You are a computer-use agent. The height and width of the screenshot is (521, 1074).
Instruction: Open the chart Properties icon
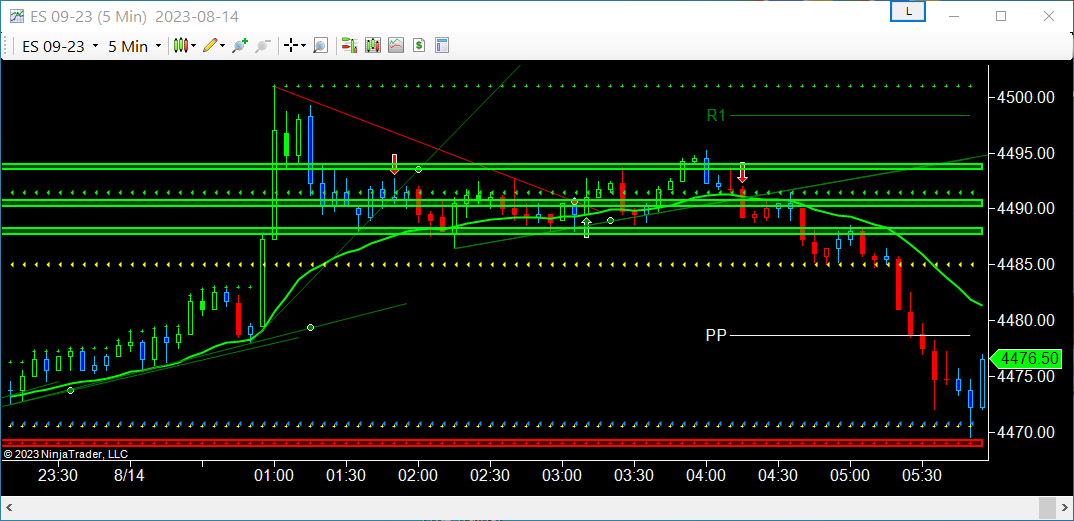(x=442, y=46)
